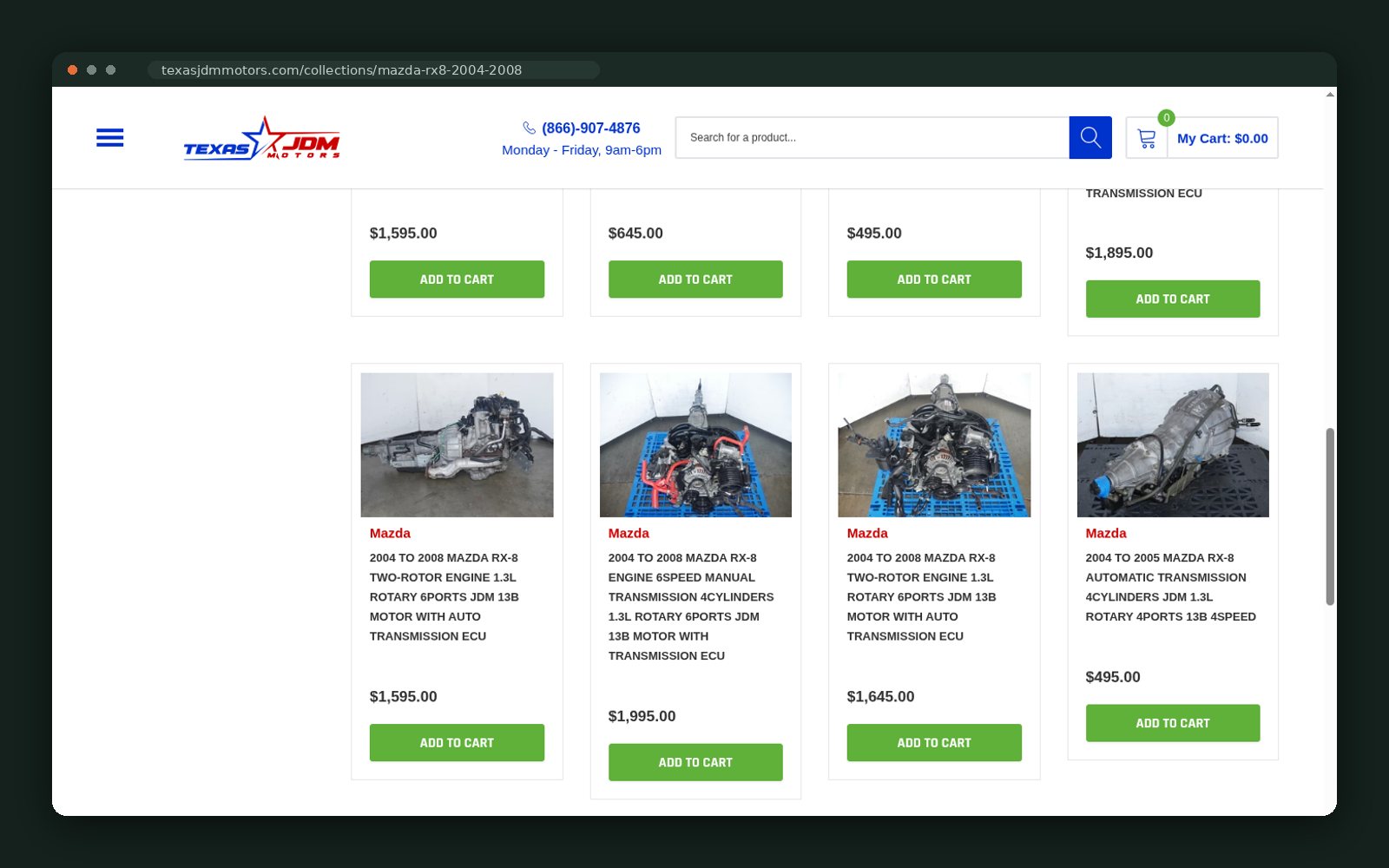Click the $1,995.00 price text
Image resolution: width=1389 pixels, height=868 pixels.
(x=642, y=716)
